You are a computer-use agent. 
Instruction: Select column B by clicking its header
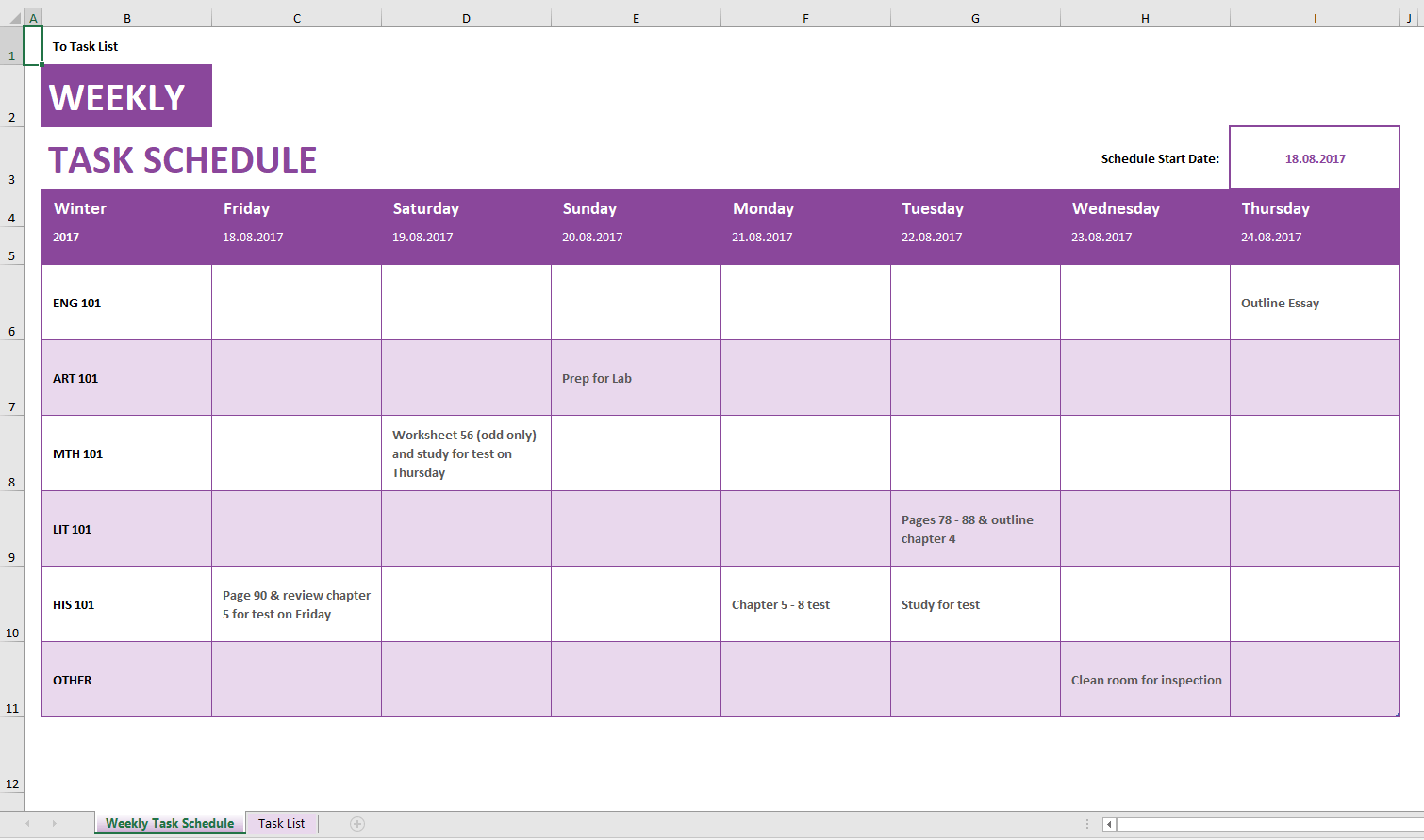click(126, 16)
